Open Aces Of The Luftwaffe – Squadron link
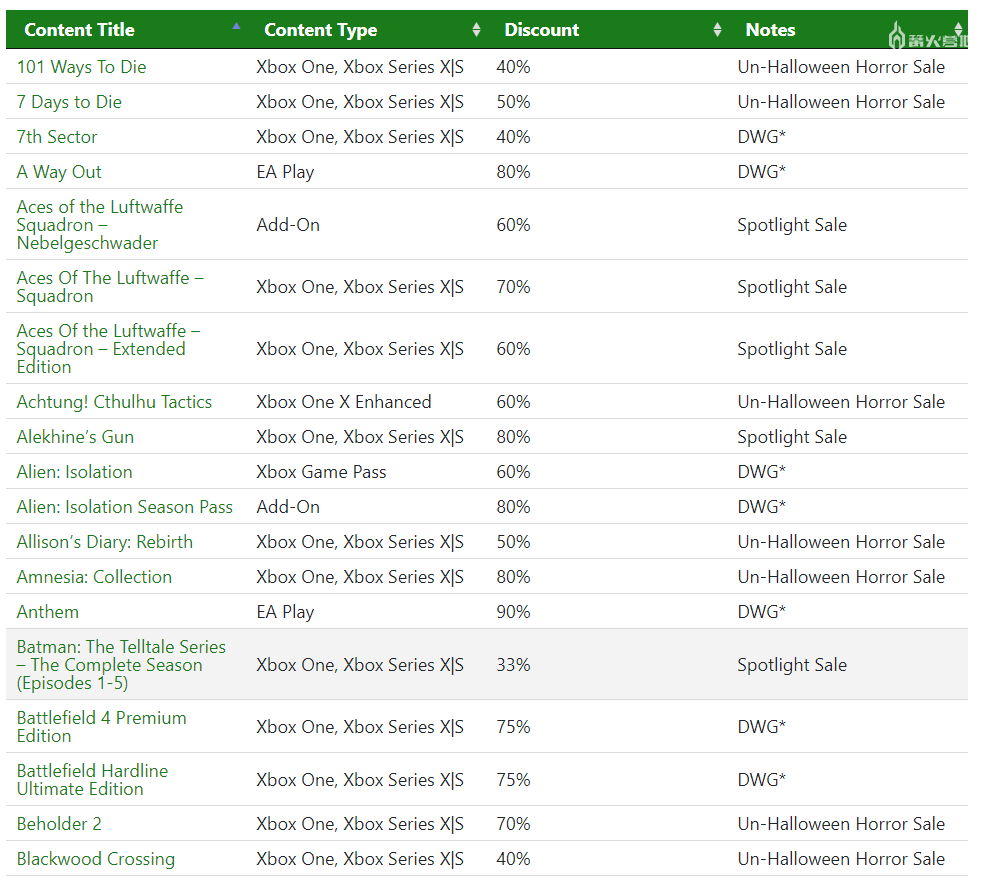Screen dimensions: 995x881 (110, 287)
